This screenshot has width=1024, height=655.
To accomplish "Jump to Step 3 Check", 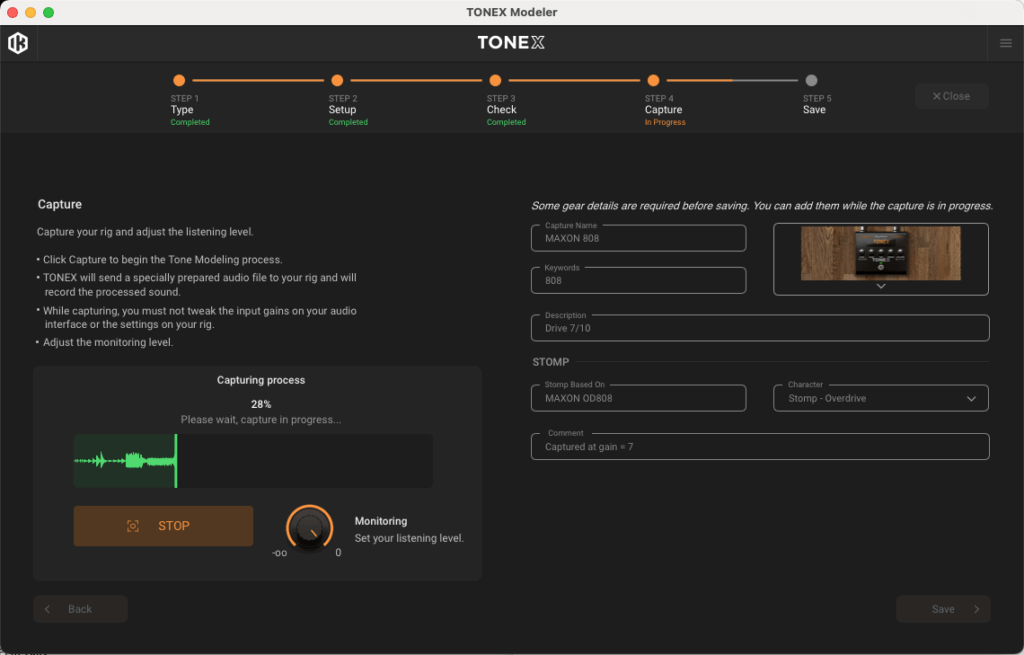I will click(x=505, y=110).
